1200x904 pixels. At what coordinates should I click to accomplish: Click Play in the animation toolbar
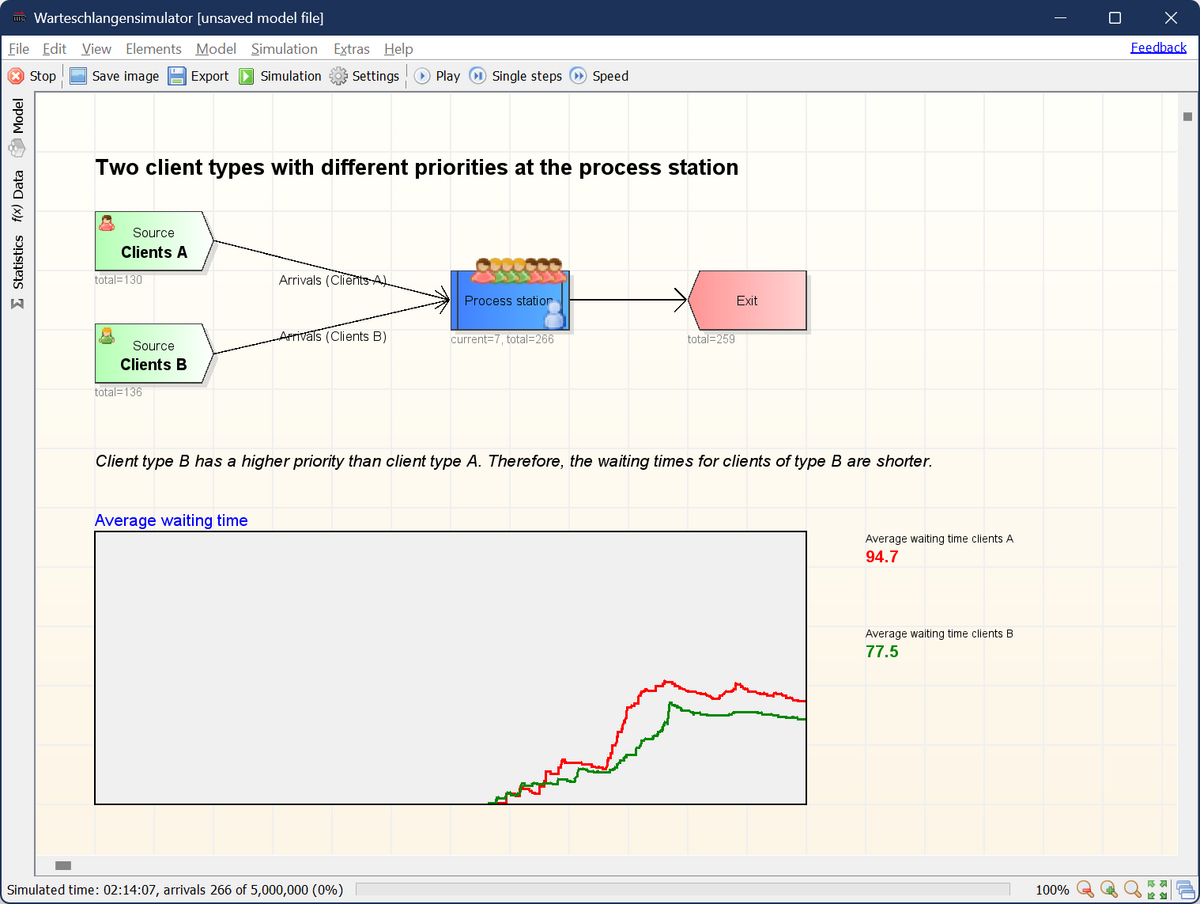tap(437, 76)
